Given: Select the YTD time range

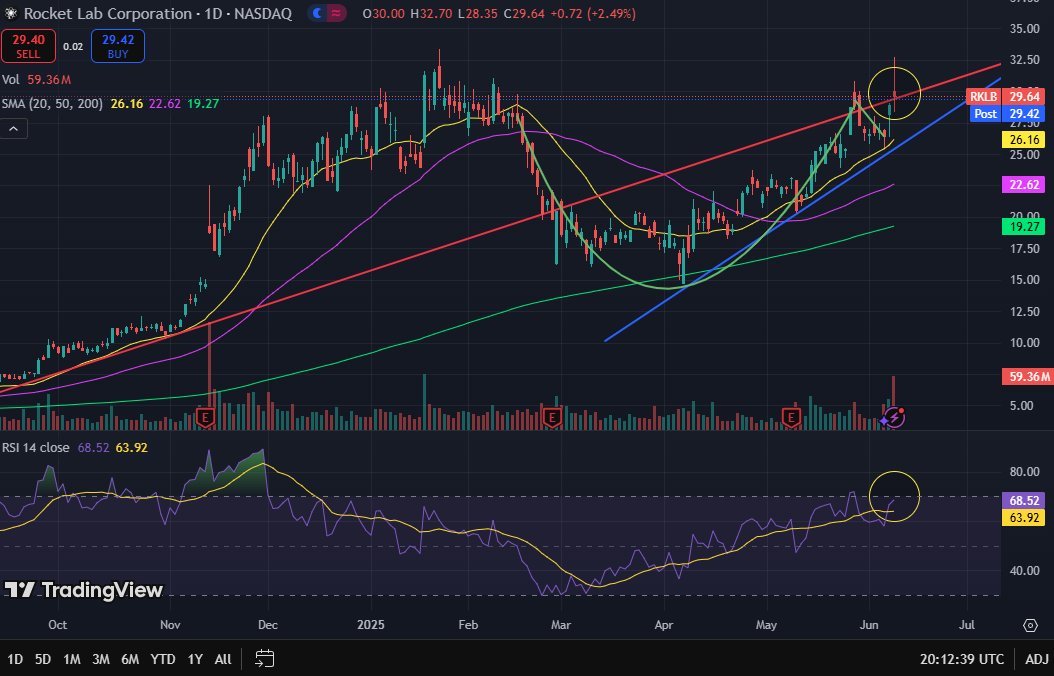Looking at the screenshot, I should point(163,659).
